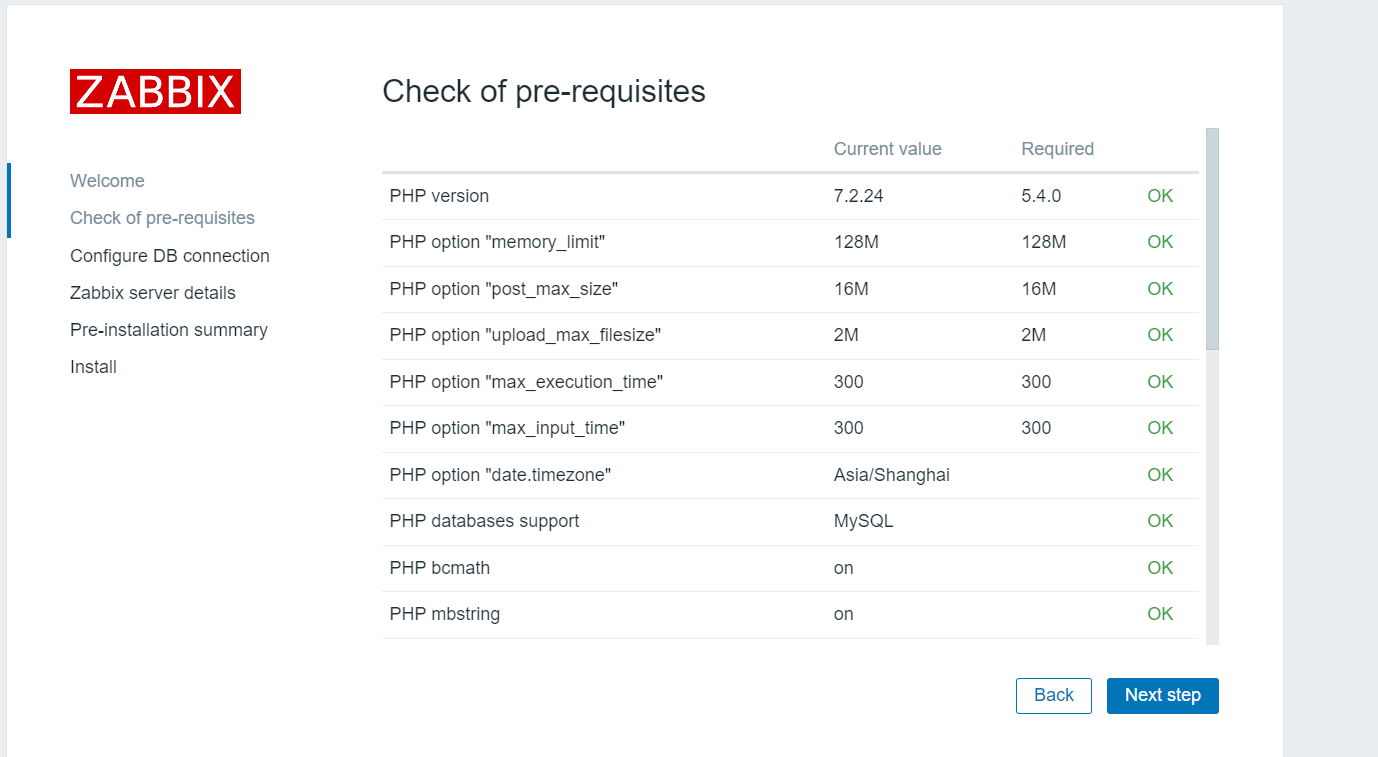
Task: Click the scrollbar track below the thumb
Action: [x=1212, y=497]
